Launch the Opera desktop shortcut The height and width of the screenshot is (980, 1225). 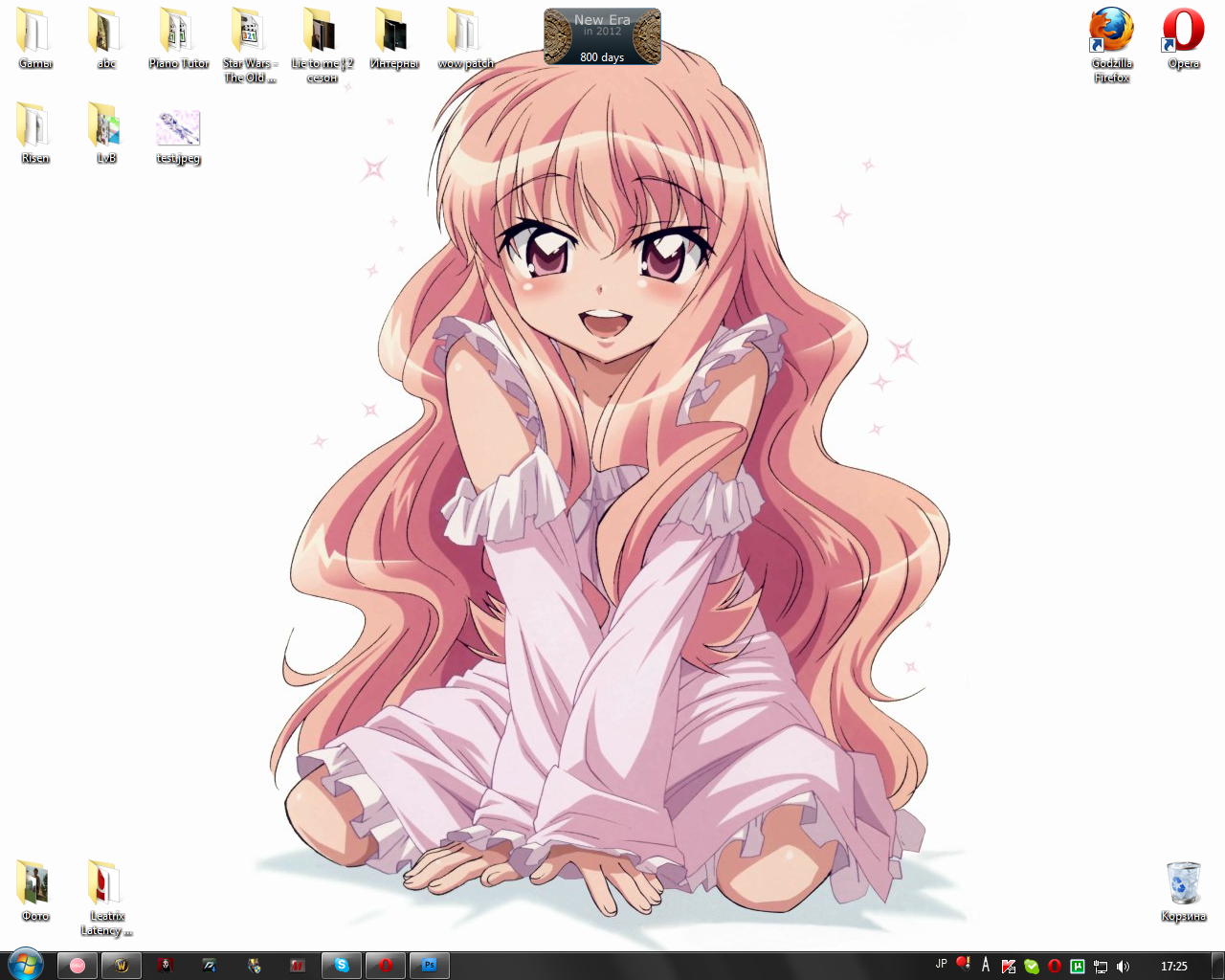[x=1183, y=38]
